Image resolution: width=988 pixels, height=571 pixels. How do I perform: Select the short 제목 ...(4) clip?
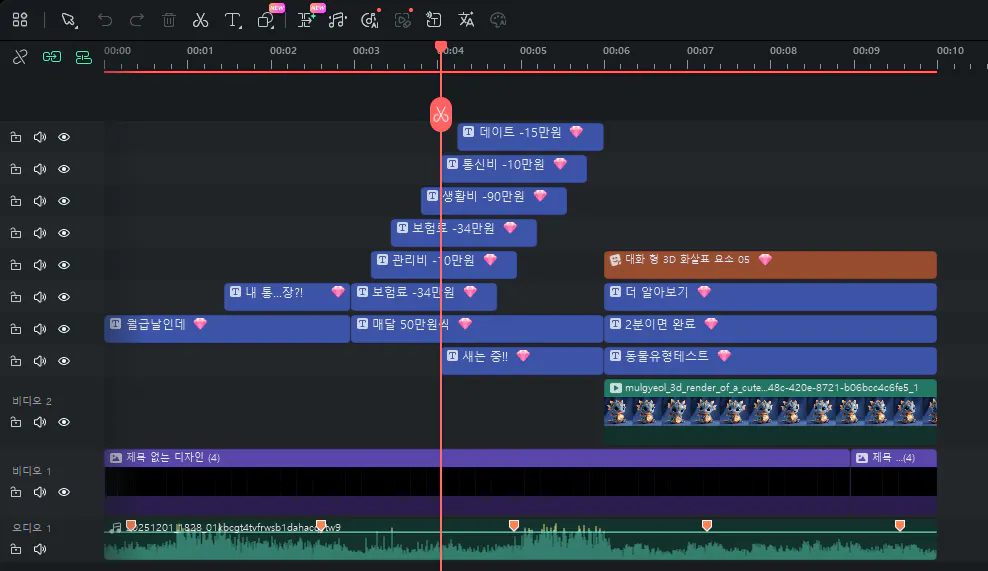pyautogui.click(x=893, y=482)
